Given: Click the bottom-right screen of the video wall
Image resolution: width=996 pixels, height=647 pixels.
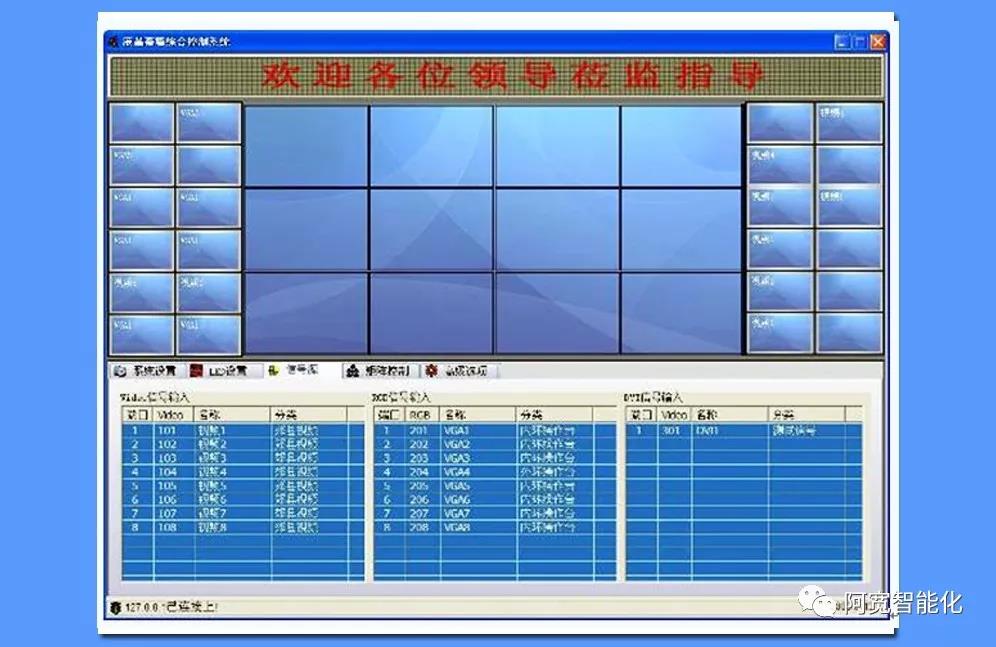Looking at the screenshot, I should (x=681, y=312).
